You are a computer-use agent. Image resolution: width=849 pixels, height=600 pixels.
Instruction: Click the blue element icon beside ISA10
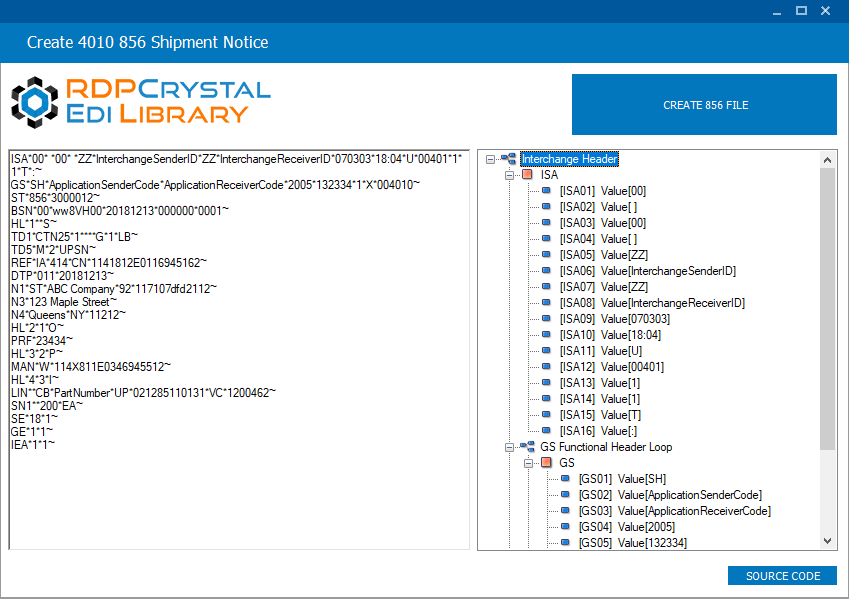(x=546, y=335)
